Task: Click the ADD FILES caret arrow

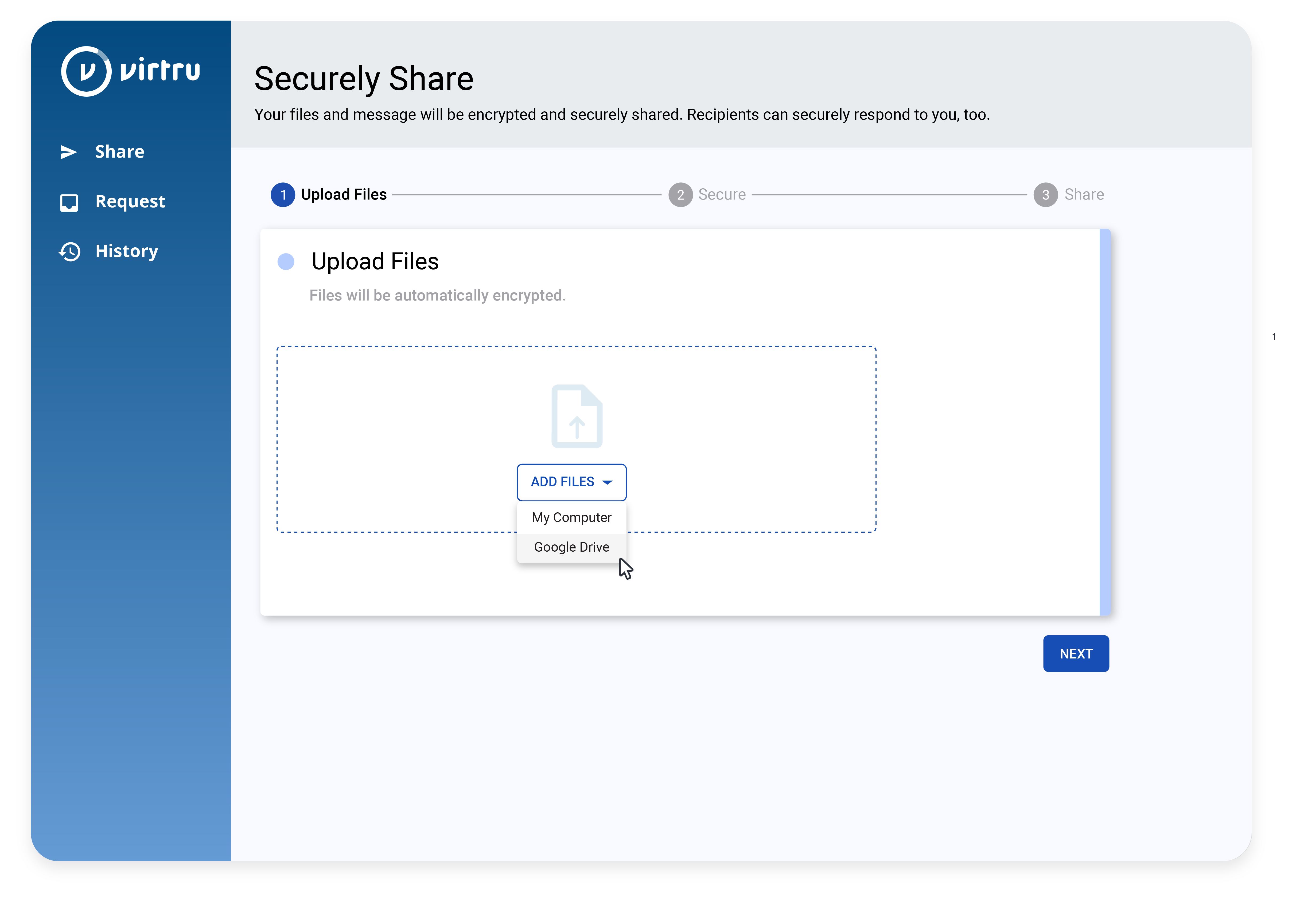Action: 607,482
